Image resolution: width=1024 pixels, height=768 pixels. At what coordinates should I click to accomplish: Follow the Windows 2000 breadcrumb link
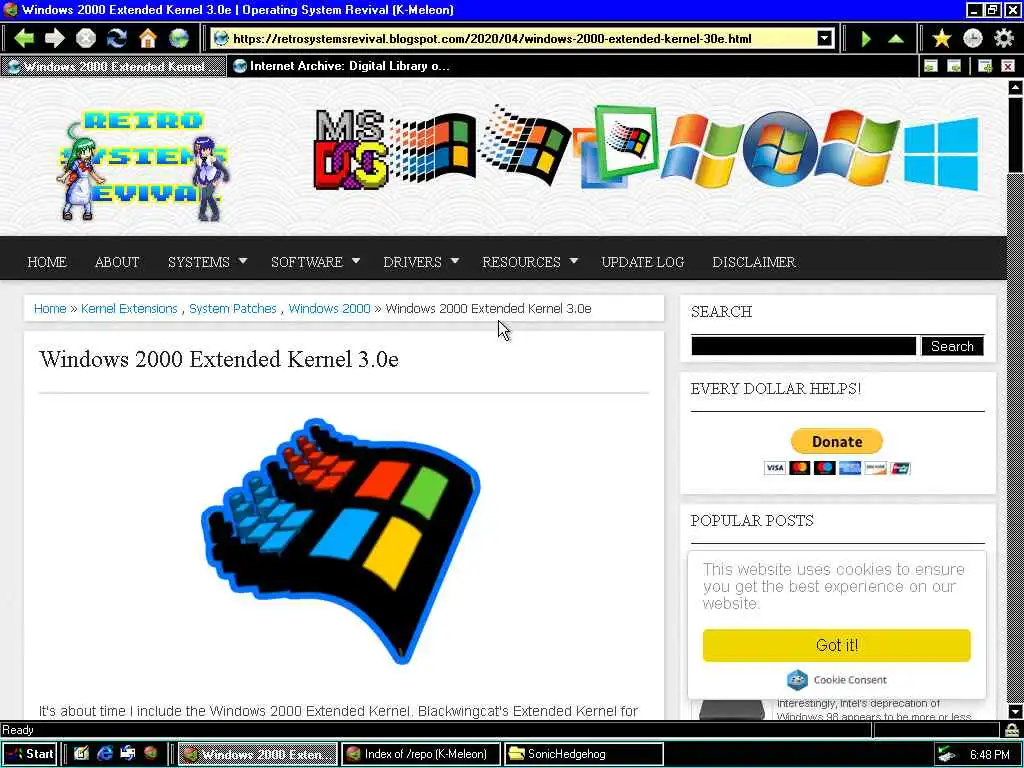pyautogui.click(x=329, y=308)
